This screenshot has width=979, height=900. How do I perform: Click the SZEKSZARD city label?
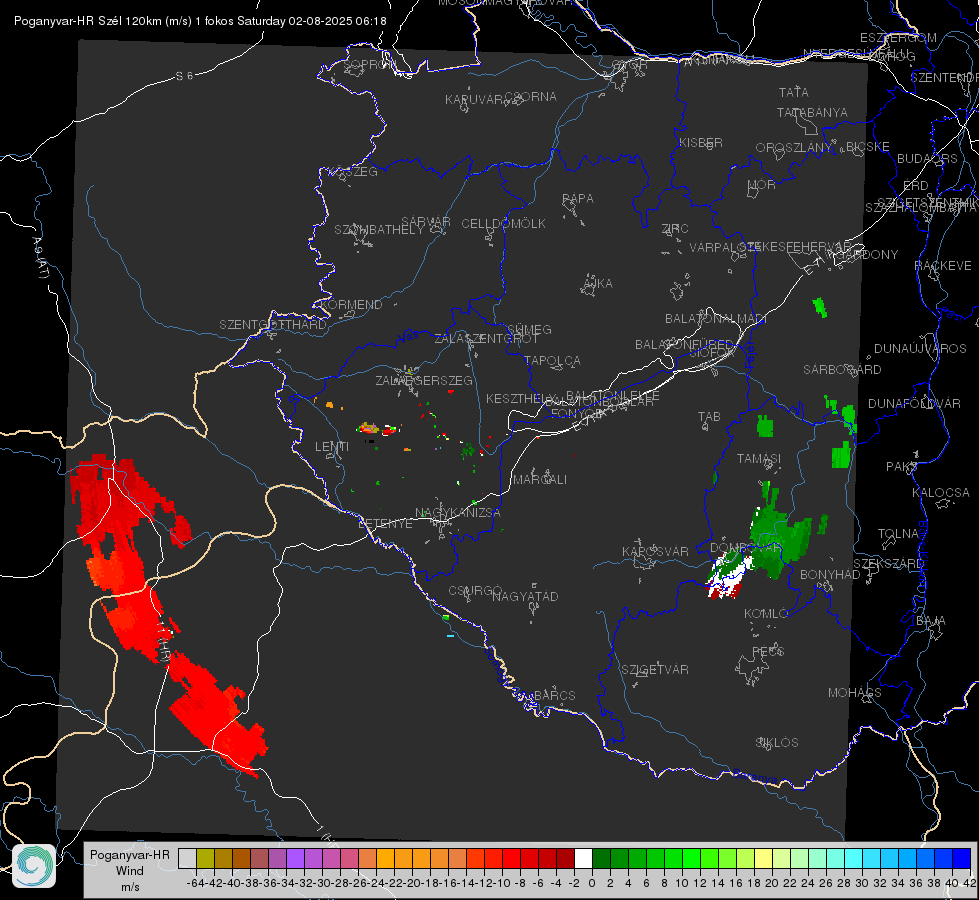tap(888, 564)
